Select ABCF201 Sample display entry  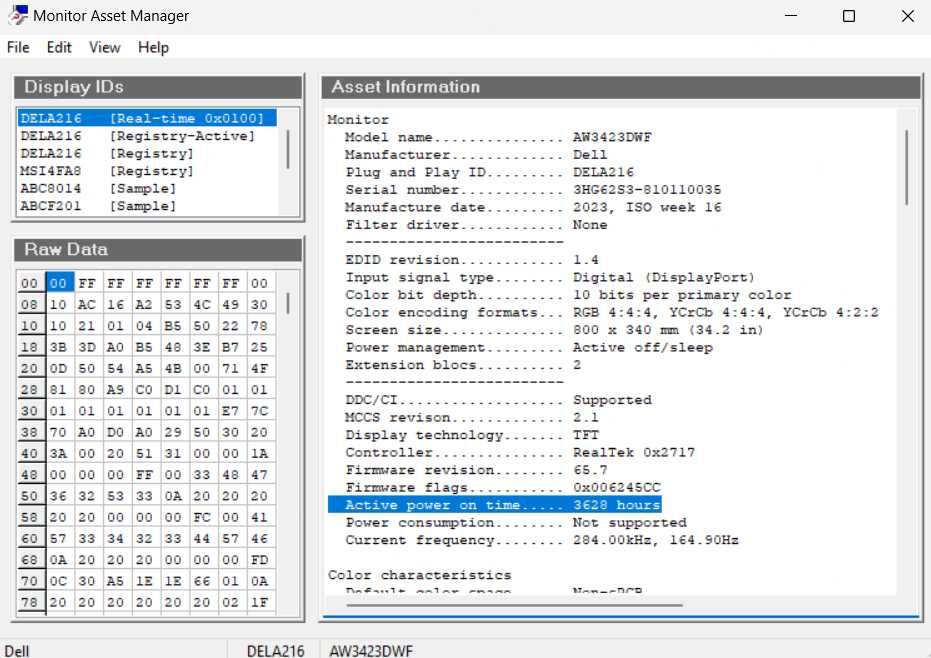tap(147, 206)
